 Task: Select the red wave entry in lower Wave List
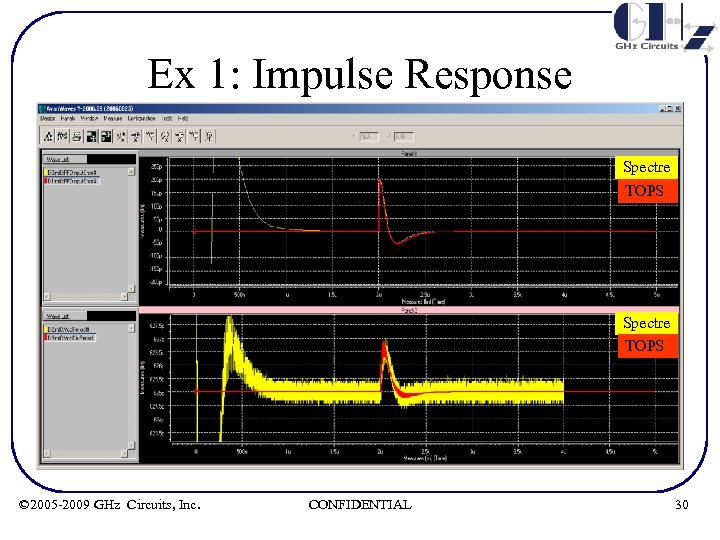tap(69, 338)
